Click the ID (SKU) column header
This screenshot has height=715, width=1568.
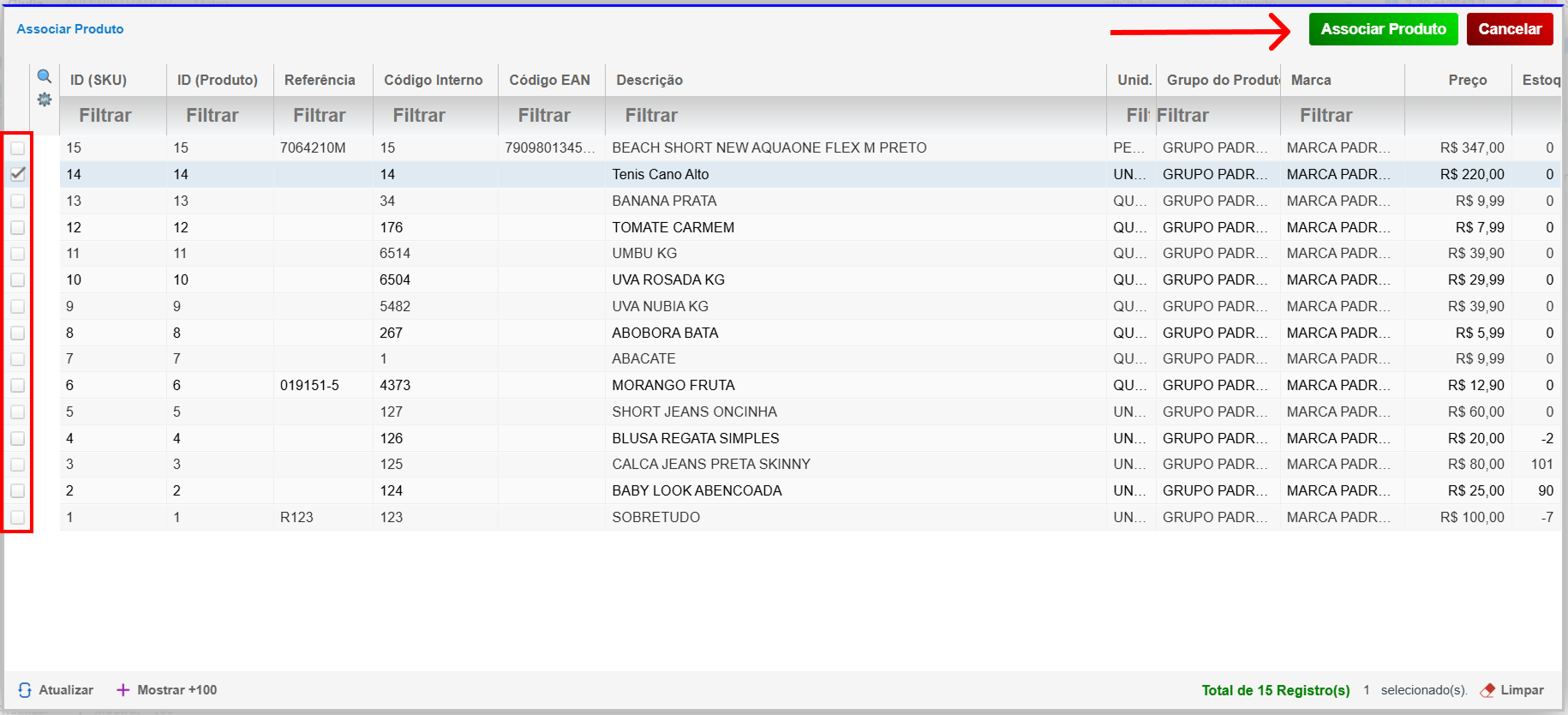click(x=99, y=80)
